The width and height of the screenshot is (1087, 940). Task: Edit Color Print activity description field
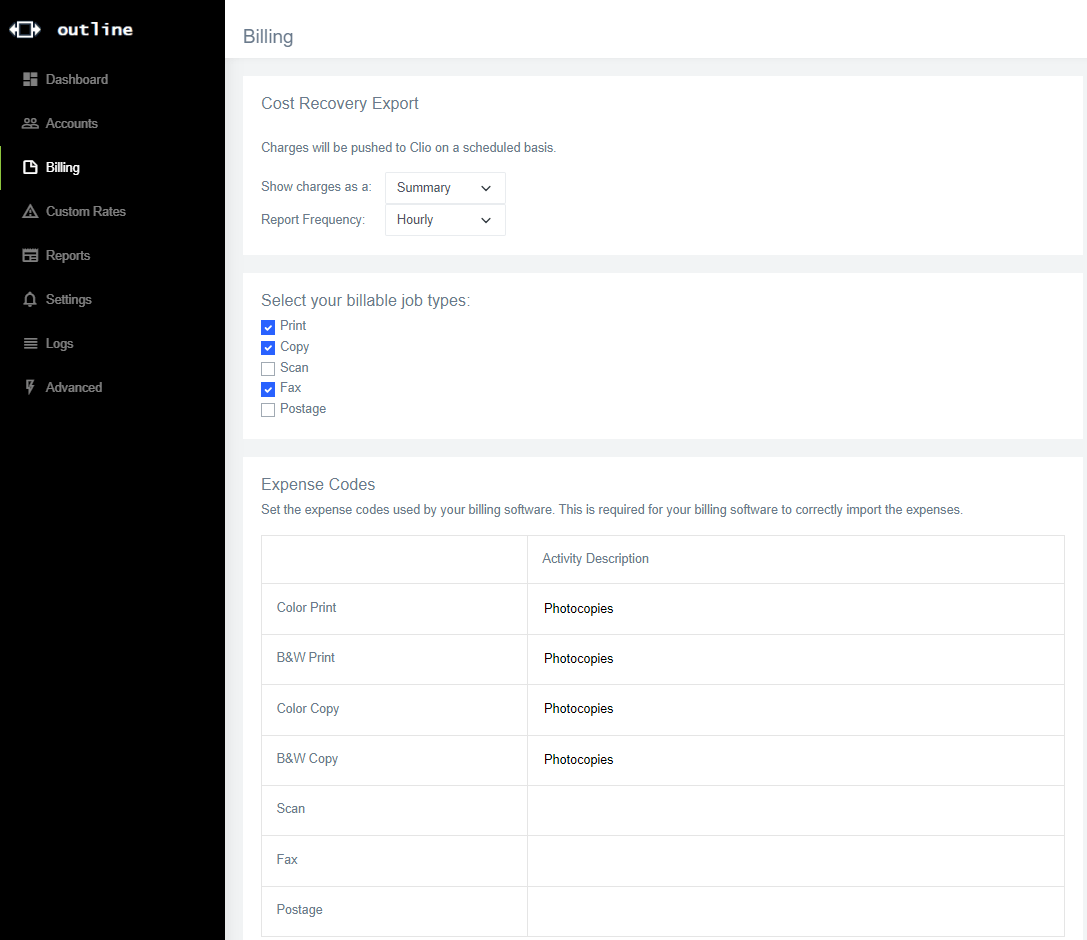(x=795, y=608)
